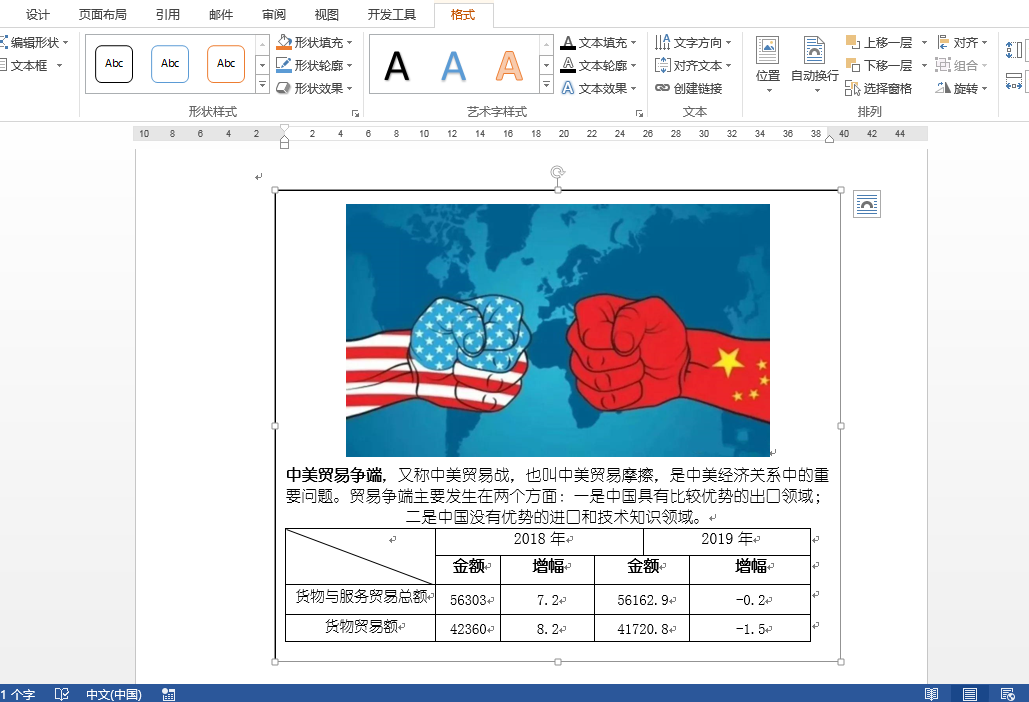This screenshot has width=1029, height=702.
Task: Open the 选择窗格 selection pane
Action: click(x=879, y=88)
